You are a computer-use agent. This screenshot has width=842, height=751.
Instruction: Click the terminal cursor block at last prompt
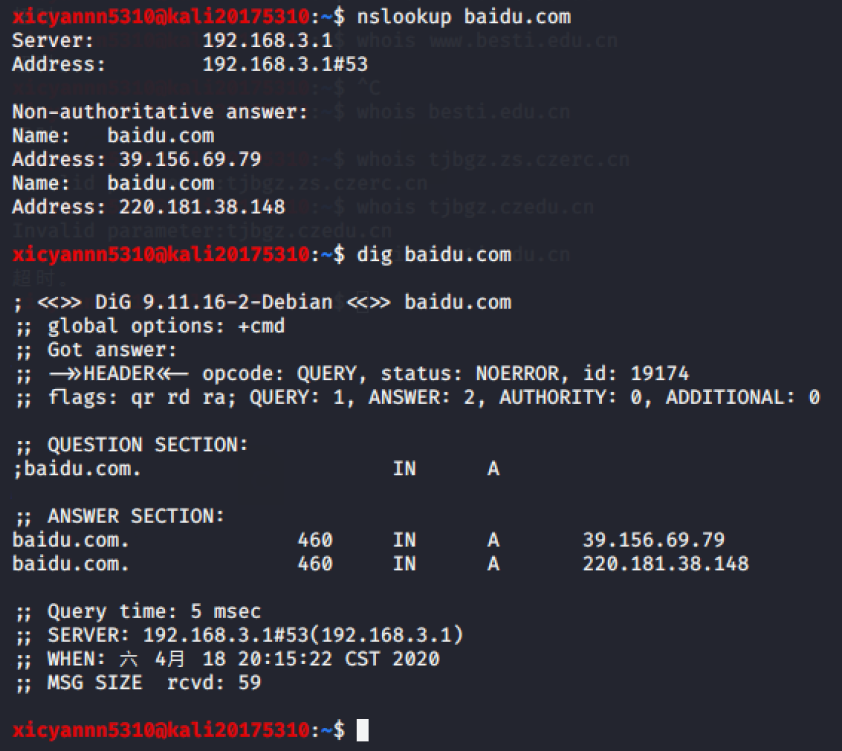[x=362, y=730]
